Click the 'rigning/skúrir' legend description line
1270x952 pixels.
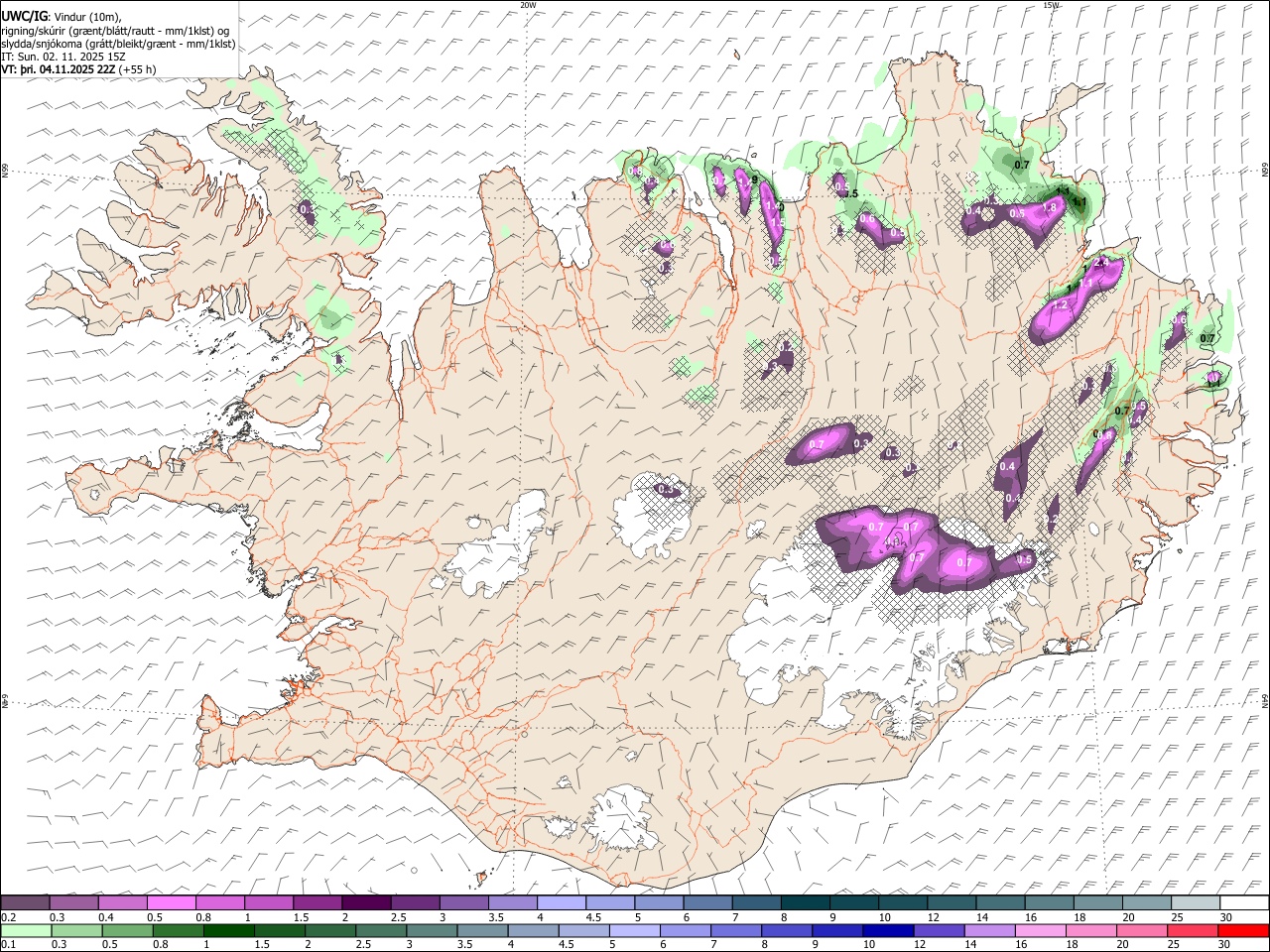(115, 31)
